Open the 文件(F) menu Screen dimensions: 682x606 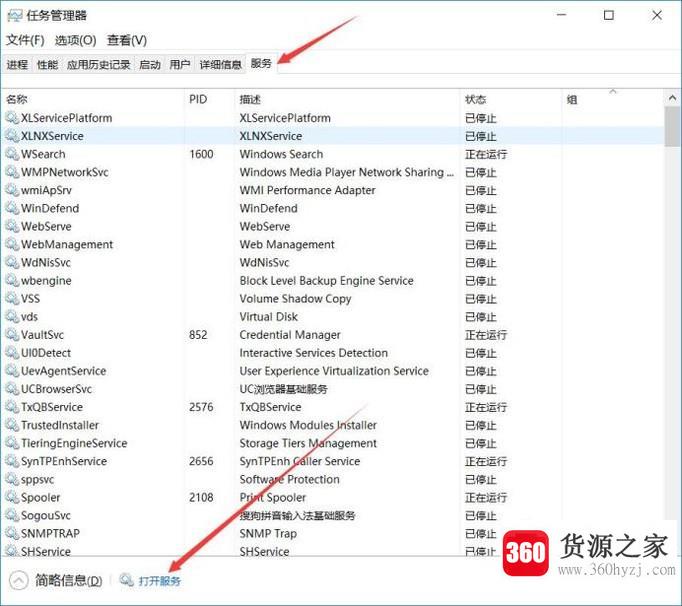[x=25, y=40]
